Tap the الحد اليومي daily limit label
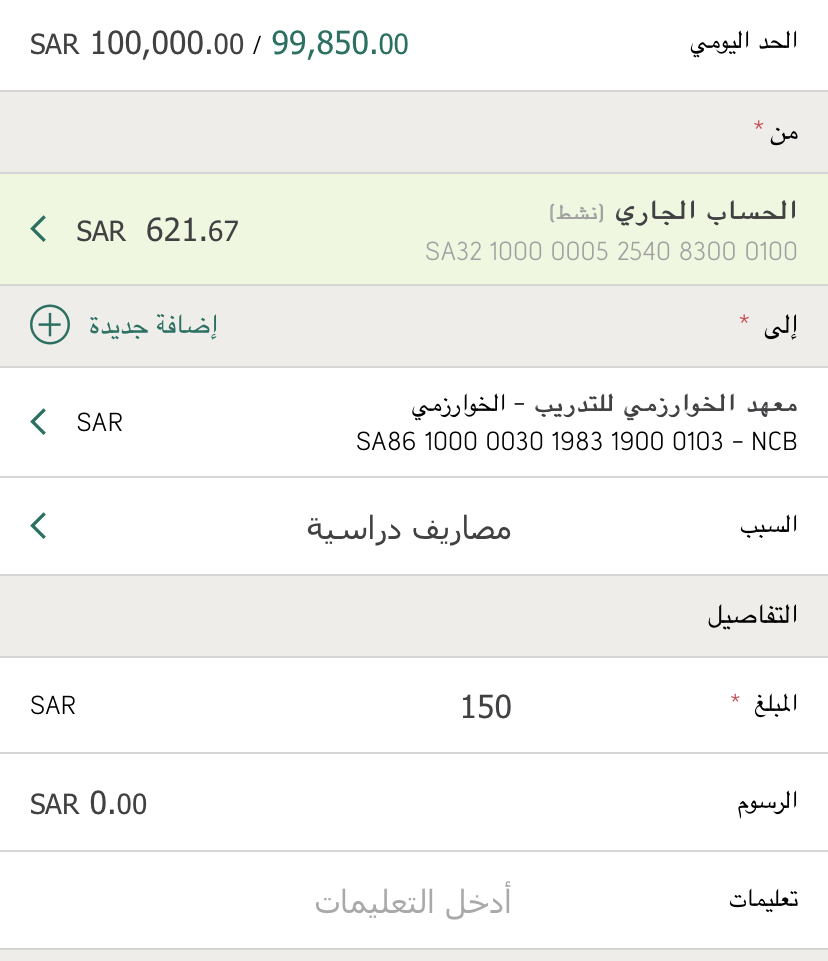Image resolution: width=828 pixels, height=961 pixels. click(x=744, y=43)
